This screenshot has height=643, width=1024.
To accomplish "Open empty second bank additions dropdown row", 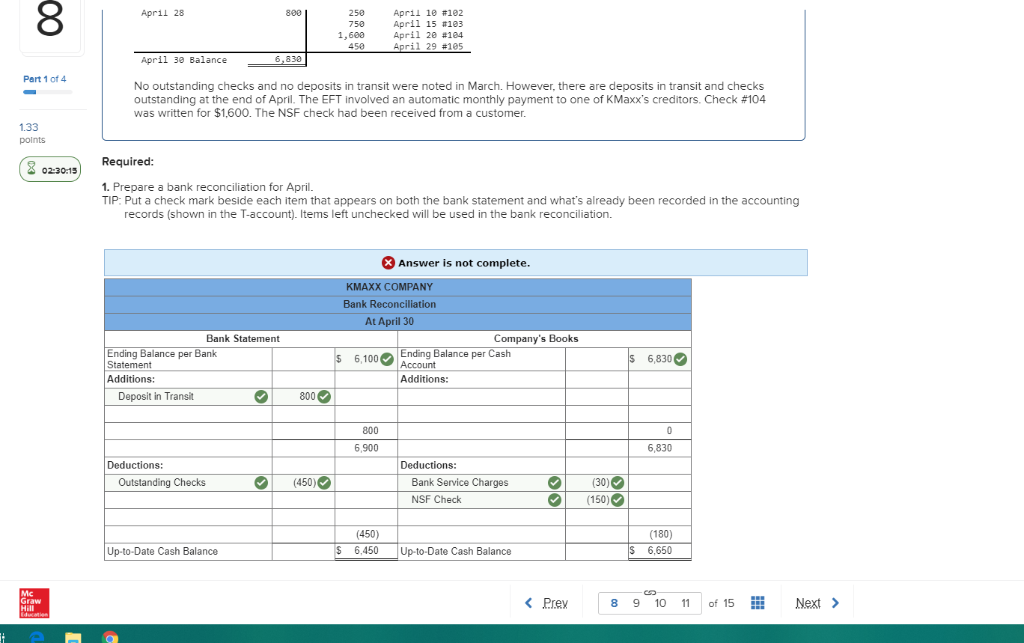I will (188, 414).
